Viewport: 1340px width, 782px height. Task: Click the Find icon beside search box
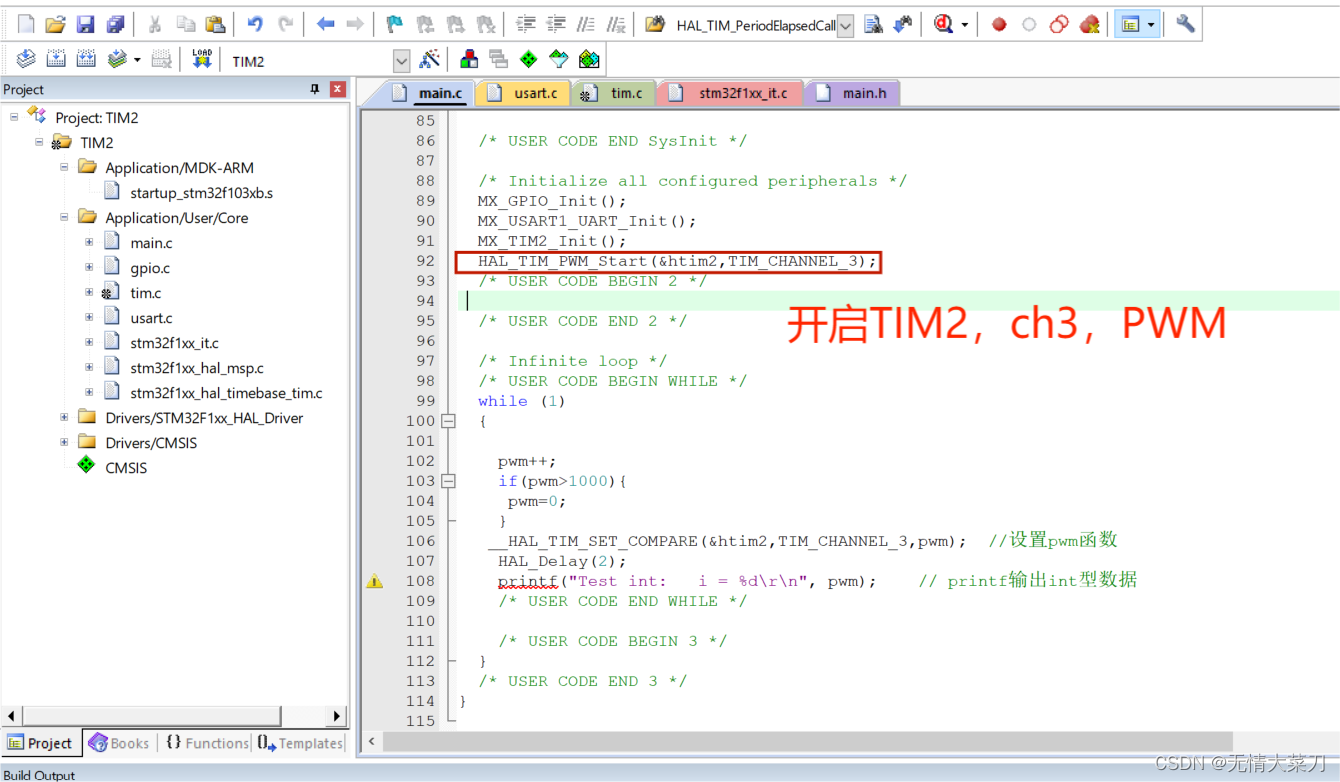(873, 24)
